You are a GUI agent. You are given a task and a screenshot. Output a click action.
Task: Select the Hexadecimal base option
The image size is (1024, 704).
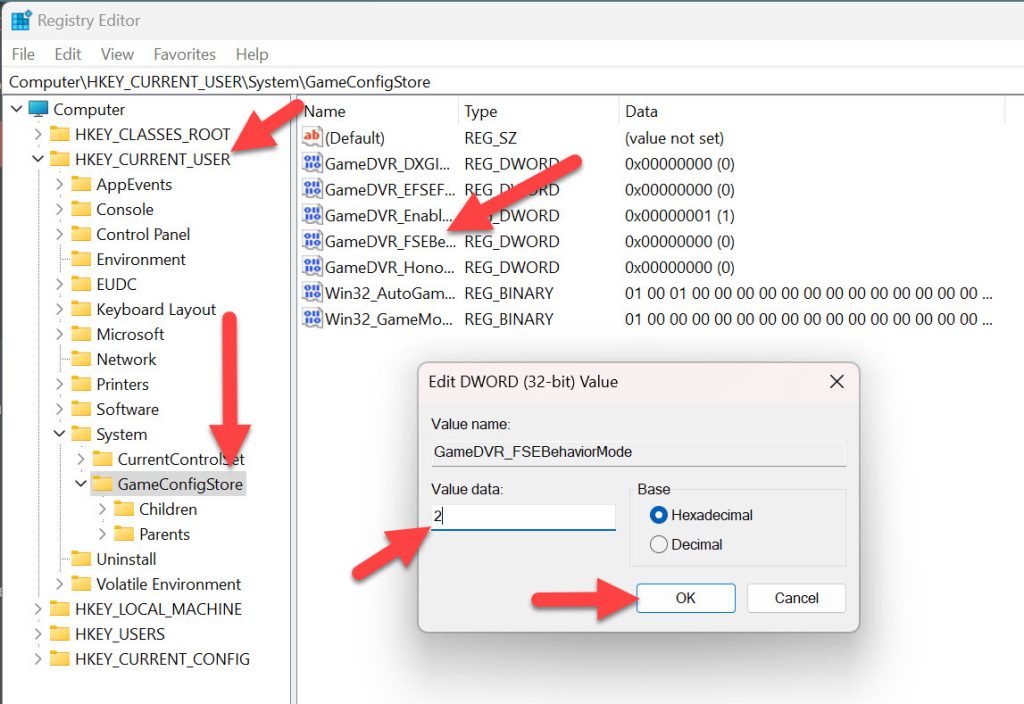tap(658, 516)
